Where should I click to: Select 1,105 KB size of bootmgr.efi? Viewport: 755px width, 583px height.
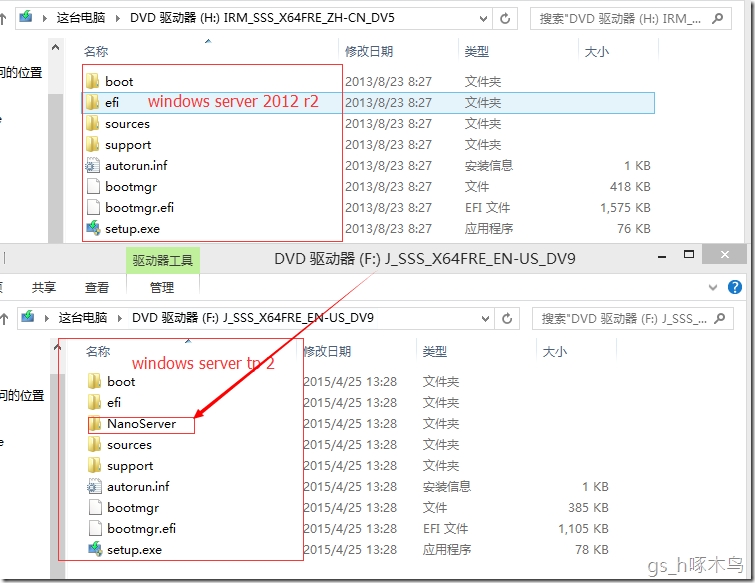[583, 529]
